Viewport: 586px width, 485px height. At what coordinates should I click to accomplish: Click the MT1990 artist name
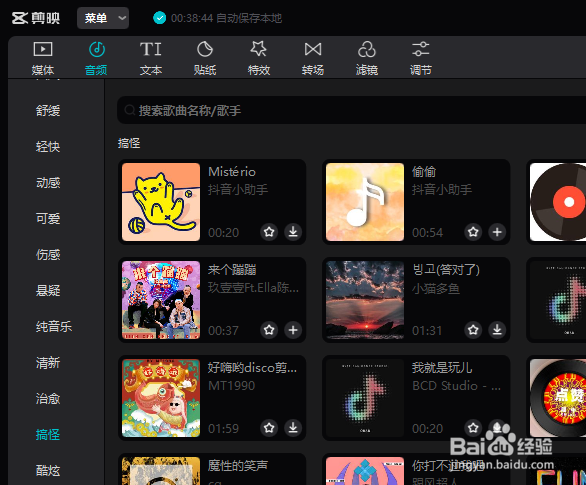click(x=231, y=386)
